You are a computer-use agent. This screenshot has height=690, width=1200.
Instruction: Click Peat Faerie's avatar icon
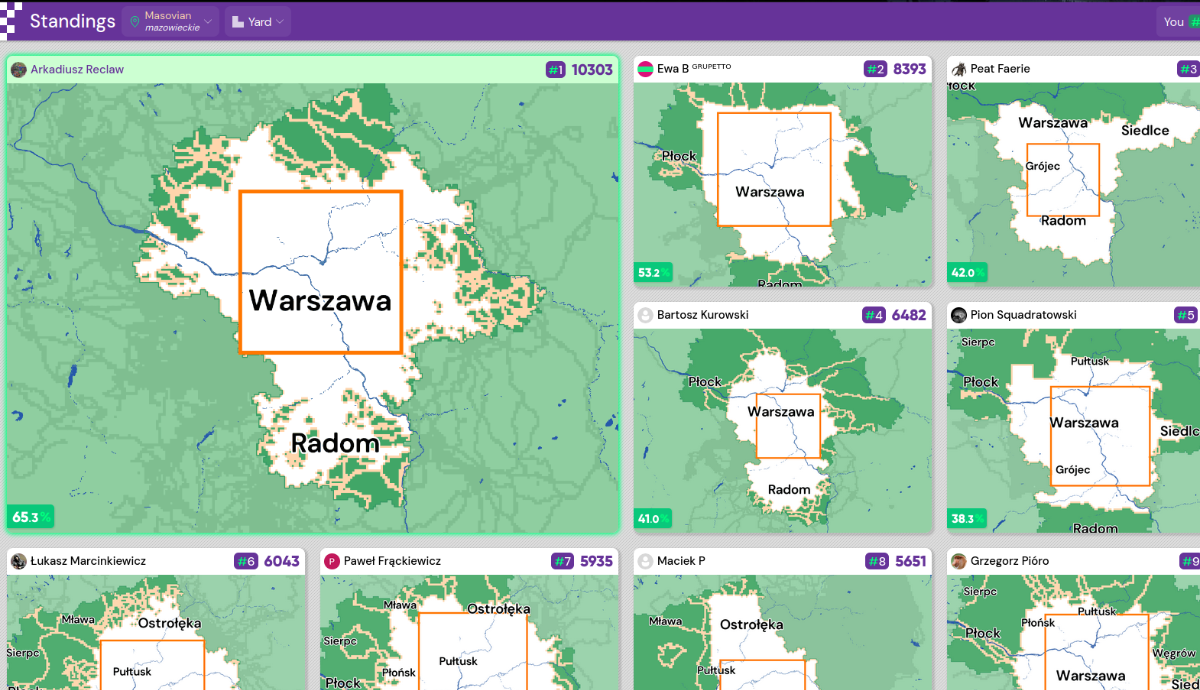click(958, 69)
